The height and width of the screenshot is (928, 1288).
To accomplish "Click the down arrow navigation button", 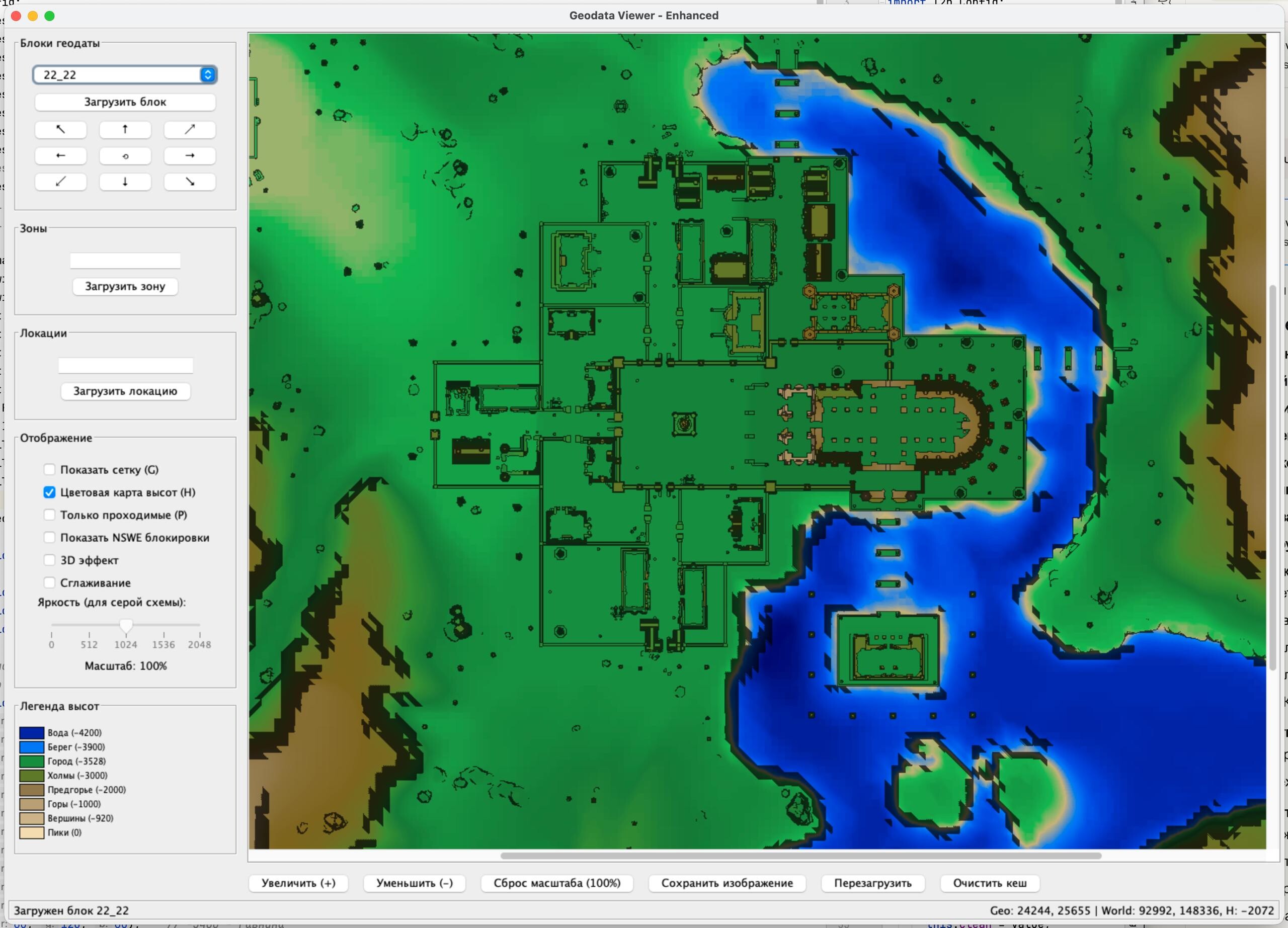I will click(x=125, y=182).
